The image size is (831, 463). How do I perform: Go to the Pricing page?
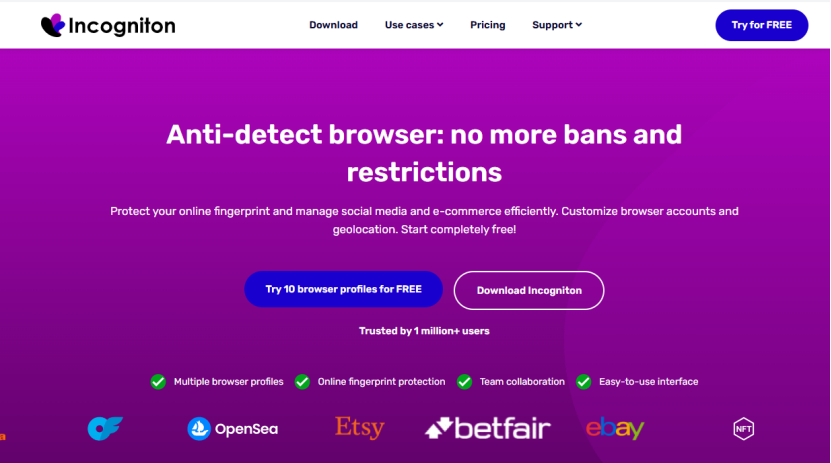488,25
